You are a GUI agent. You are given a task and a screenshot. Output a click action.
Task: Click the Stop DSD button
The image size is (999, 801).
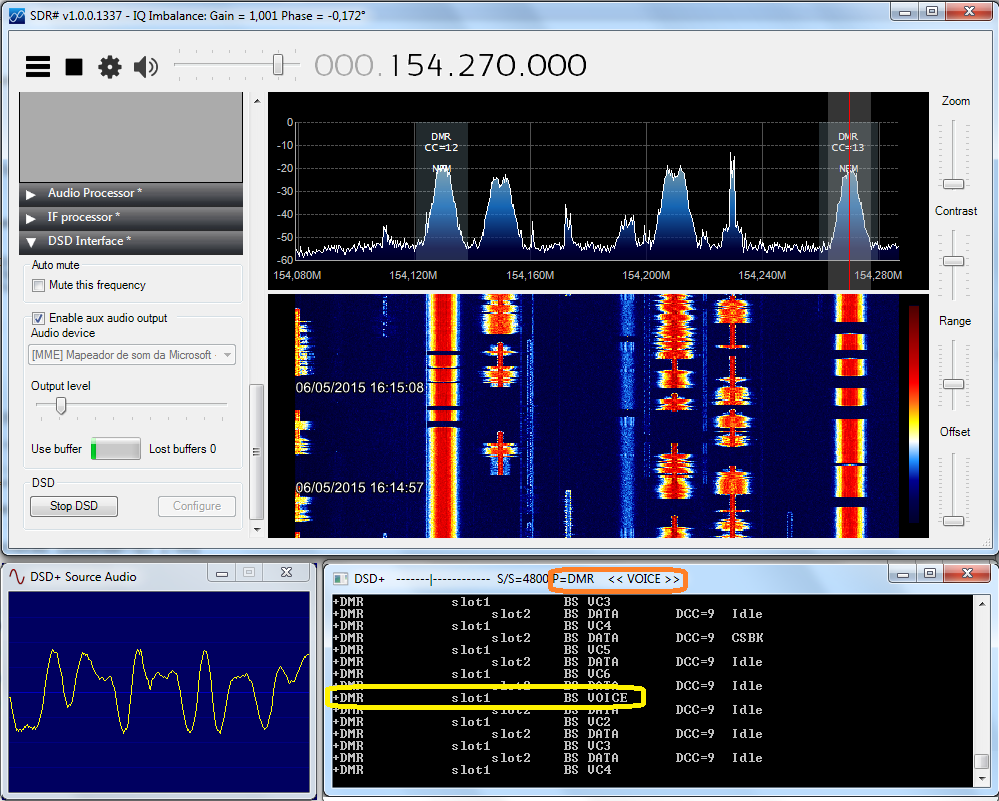point(74,506)
